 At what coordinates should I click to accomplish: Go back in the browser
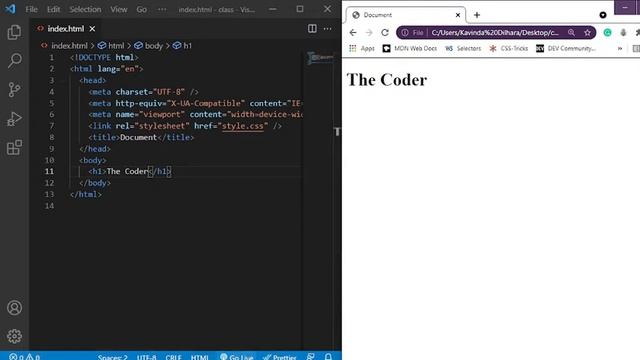(x=353, y=33)
